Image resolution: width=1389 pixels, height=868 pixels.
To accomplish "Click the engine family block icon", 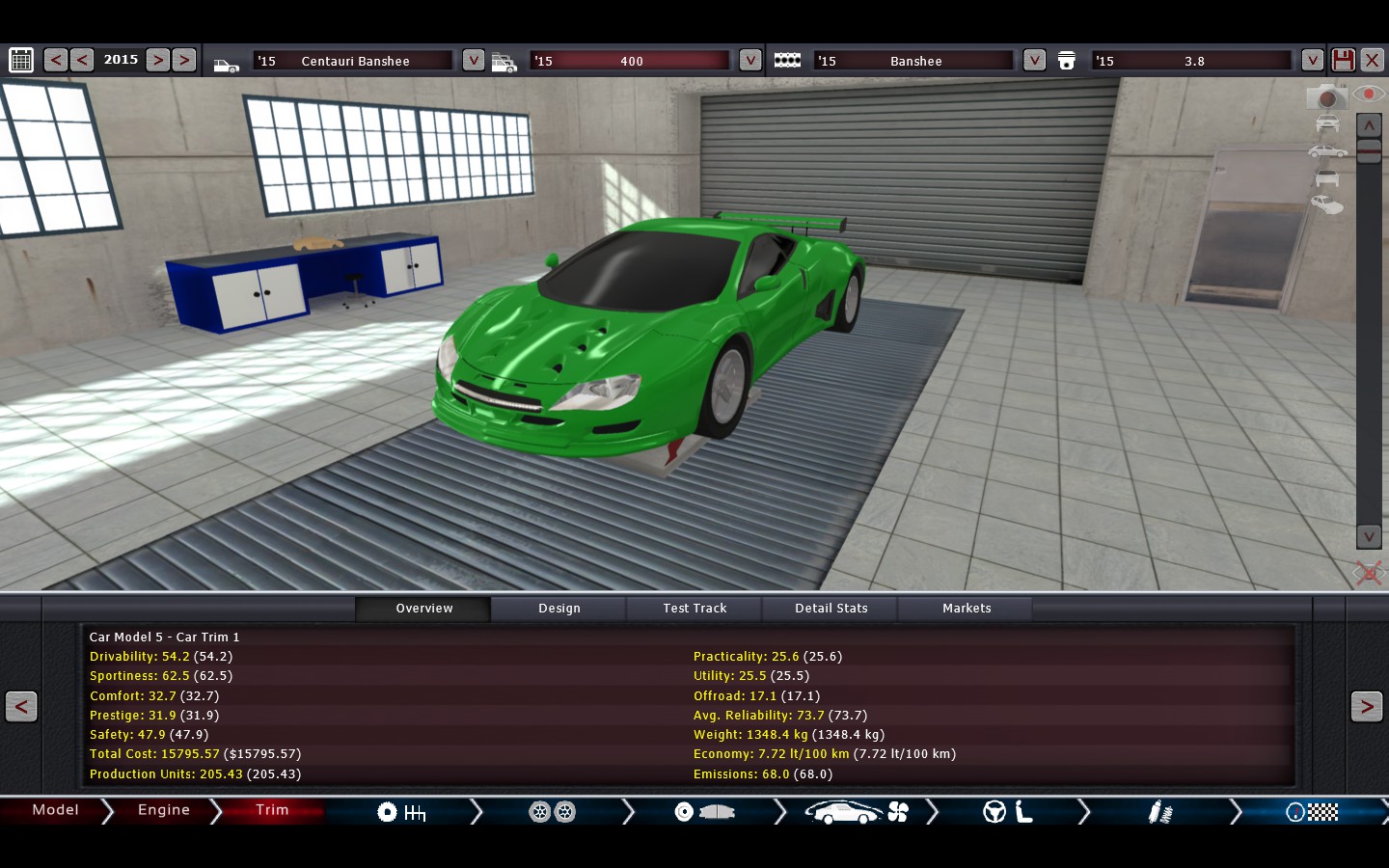I will coord(787,60).
